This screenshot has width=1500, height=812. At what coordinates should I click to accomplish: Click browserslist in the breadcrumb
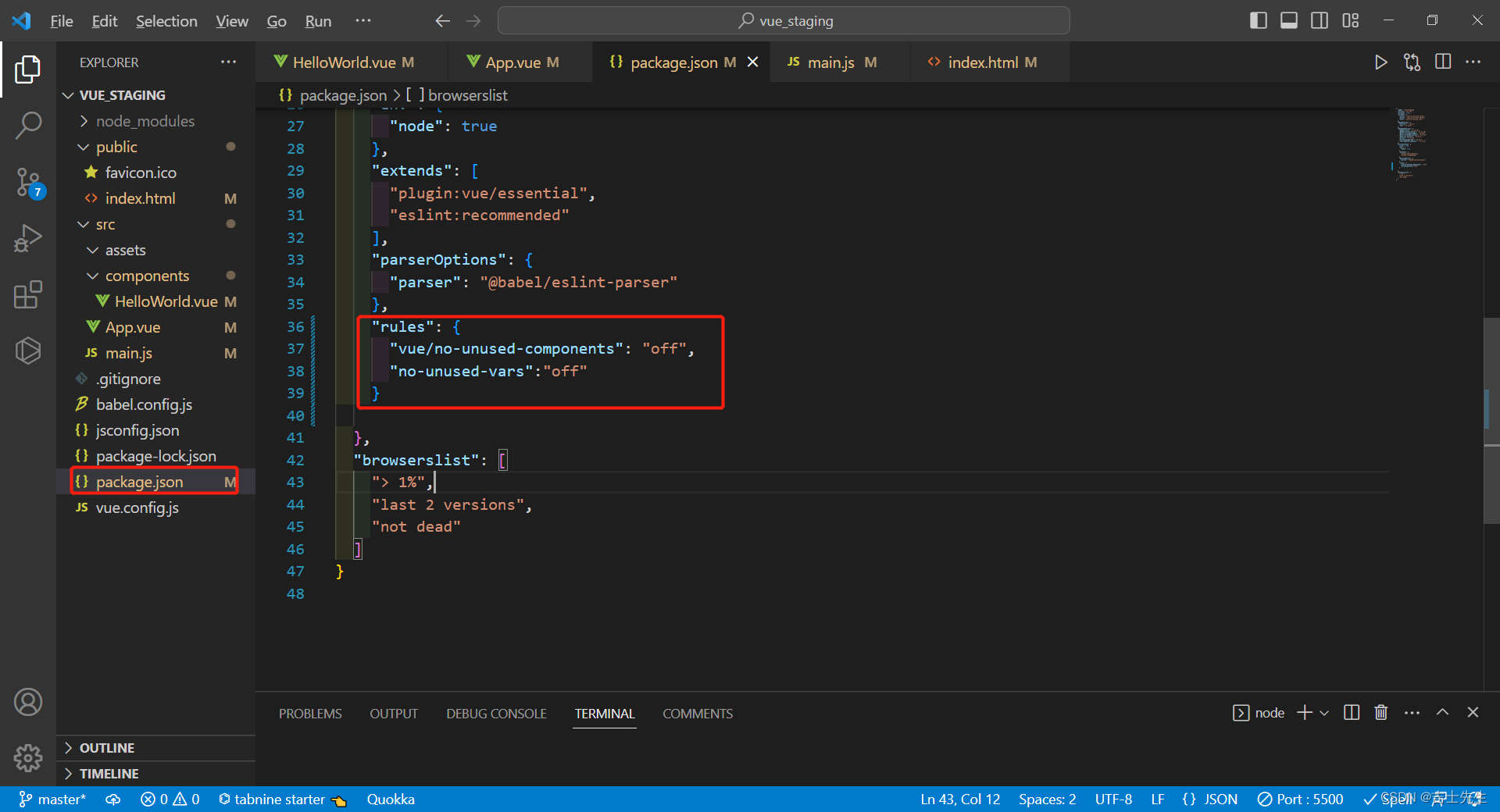click(x=467, y=95)
